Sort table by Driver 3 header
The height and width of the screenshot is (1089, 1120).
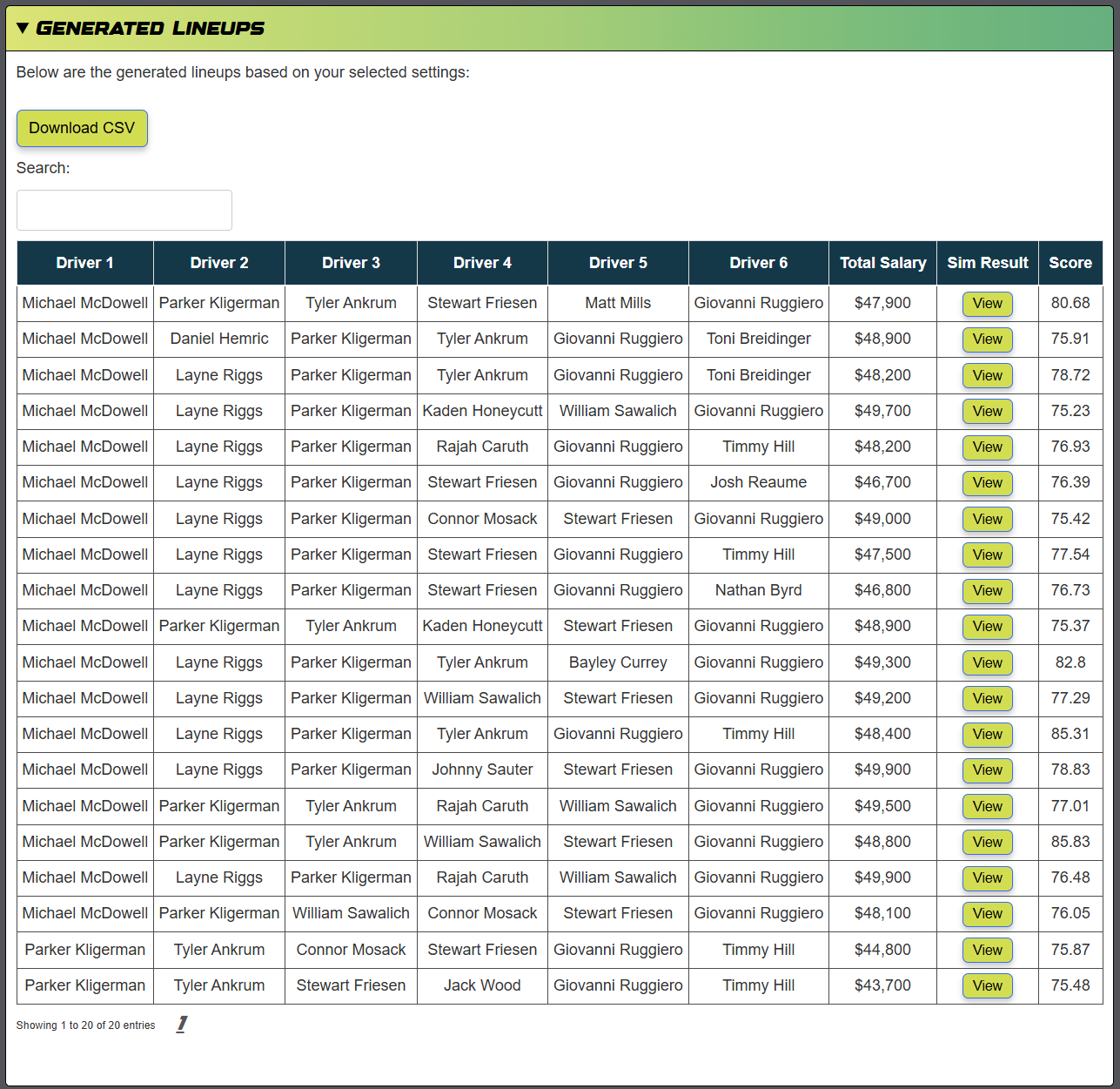click(351, 263)
